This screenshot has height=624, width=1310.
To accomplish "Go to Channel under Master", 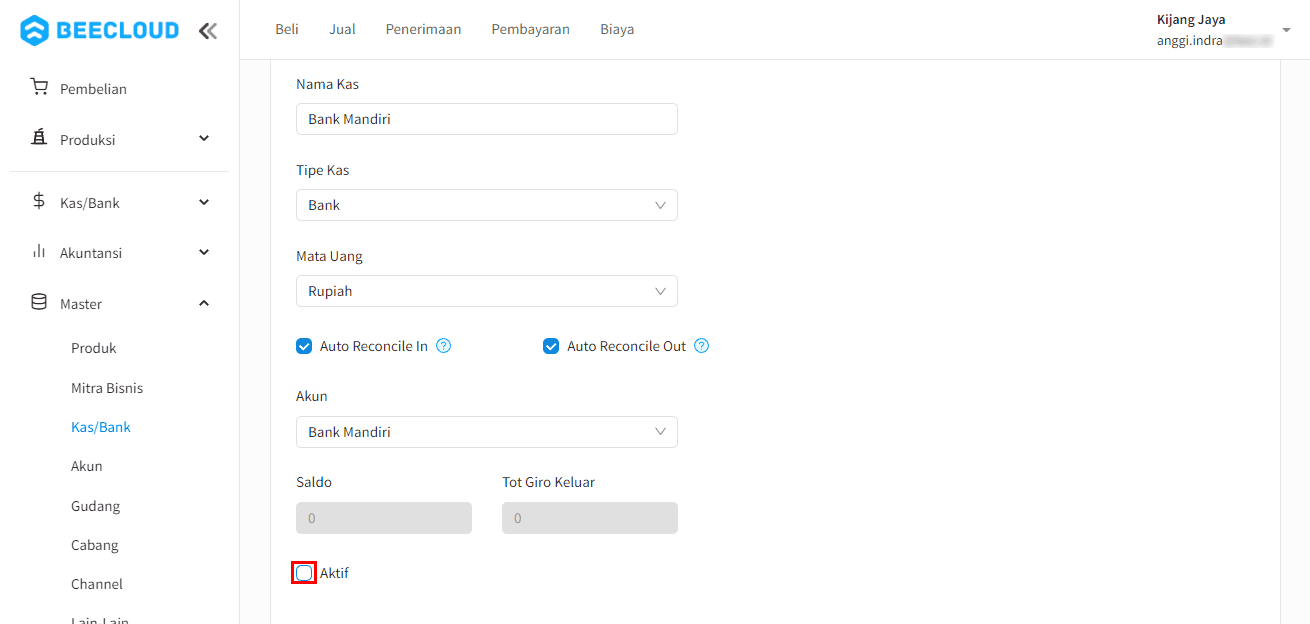I will pyautogui.click(x=97, y=584).
